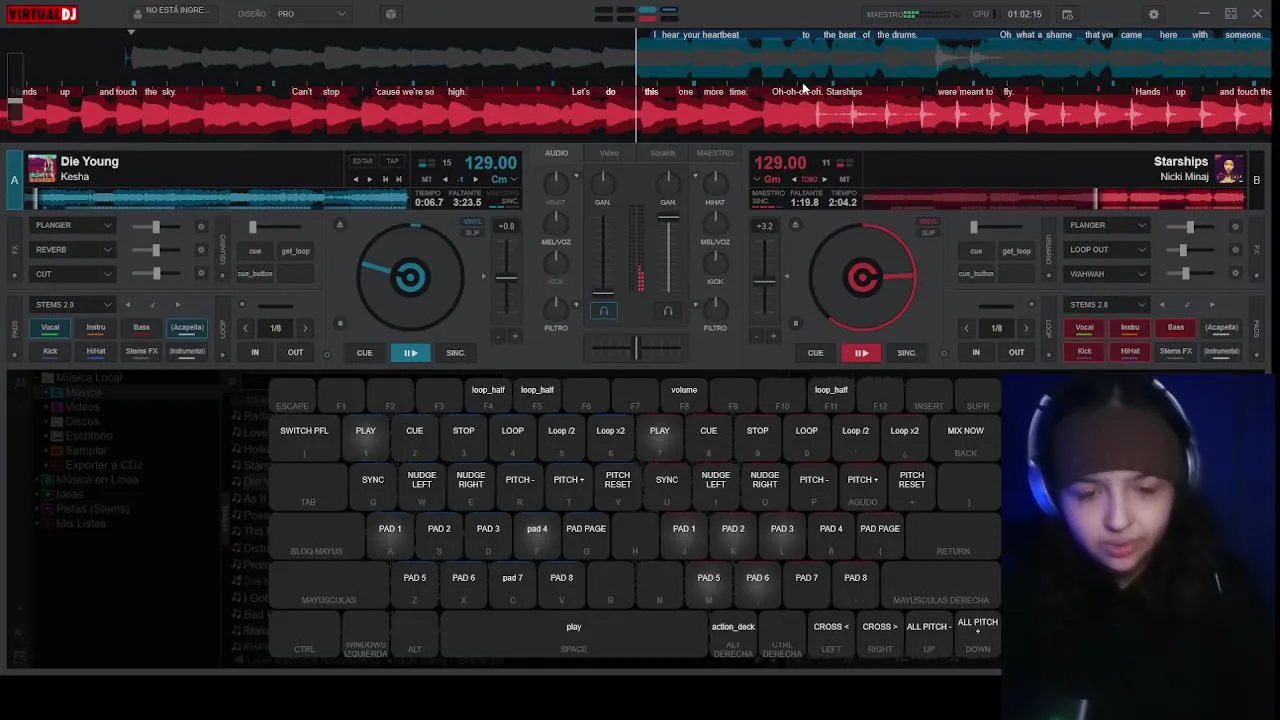This screenshot has height=720, width=1280.
Task: Toggle deck A Bass stem pad
Action: pos(142,327)
